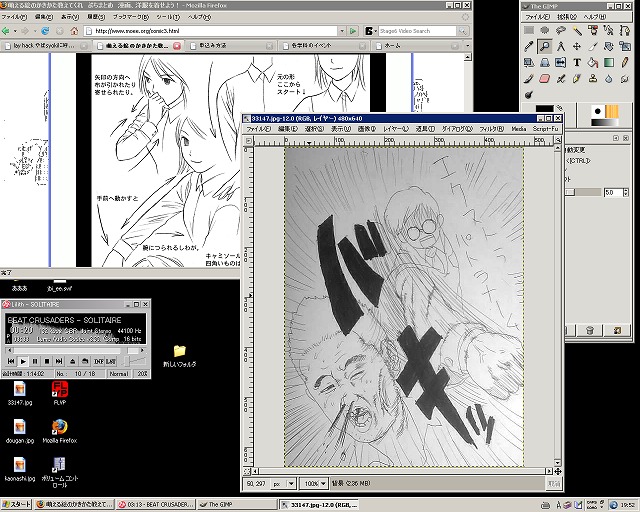Select the Move tool

pyautogui.click(x=577, y=46)
